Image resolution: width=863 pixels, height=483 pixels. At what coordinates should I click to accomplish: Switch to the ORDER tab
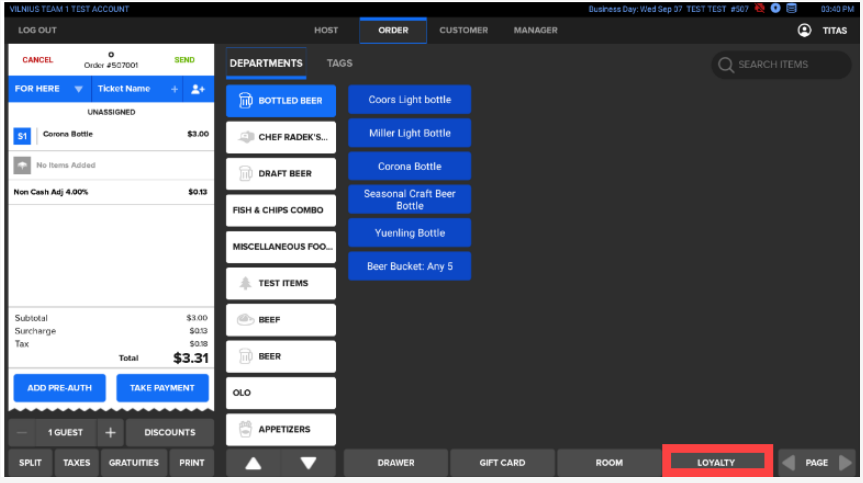(393, 30)
